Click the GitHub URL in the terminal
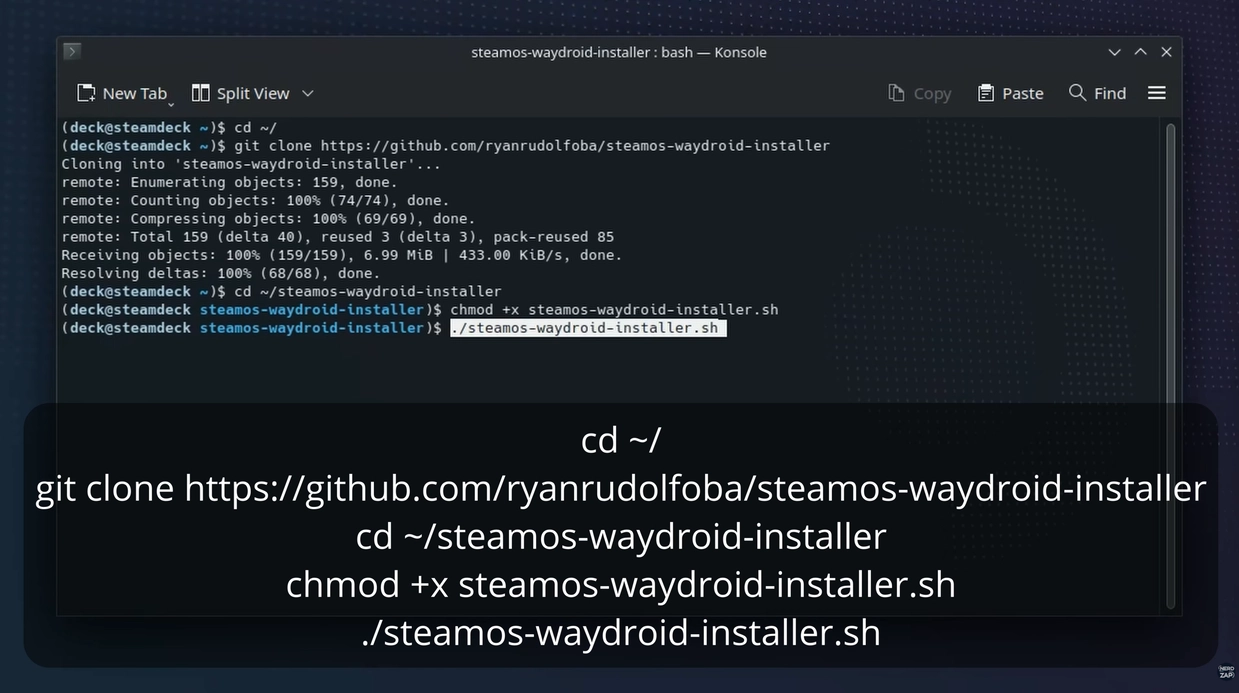The height and width of the screenshot is (693, 1239). pyautogui.click(x=574, y=146)
